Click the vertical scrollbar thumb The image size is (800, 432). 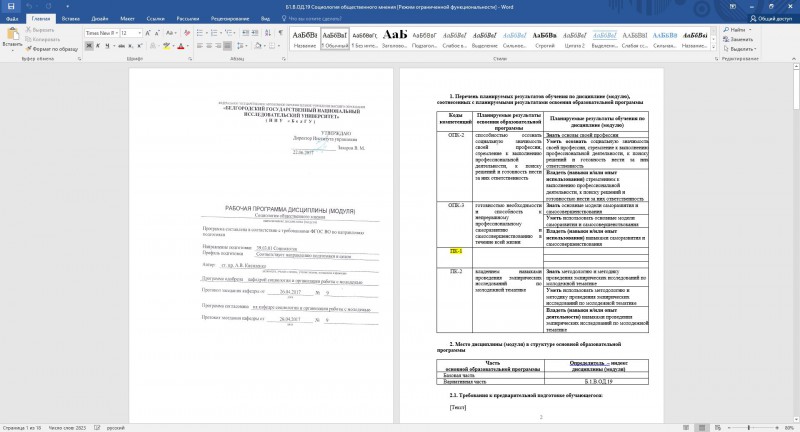point(795,90)
